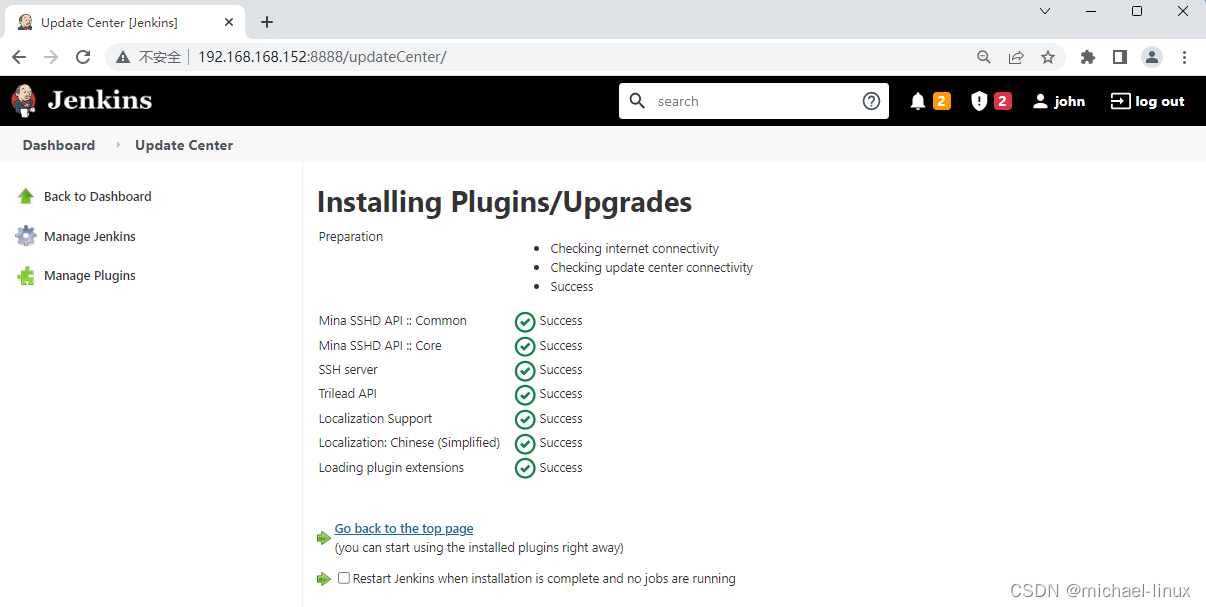The width and height of the screenshot is (1206, 607).
Task: Open the tab search dropdown chevron
Action: [1045, 11]
